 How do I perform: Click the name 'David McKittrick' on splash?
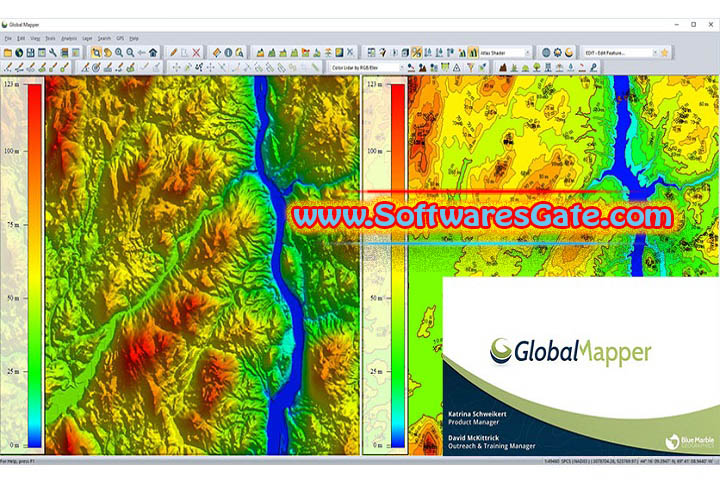click(473, 438)
